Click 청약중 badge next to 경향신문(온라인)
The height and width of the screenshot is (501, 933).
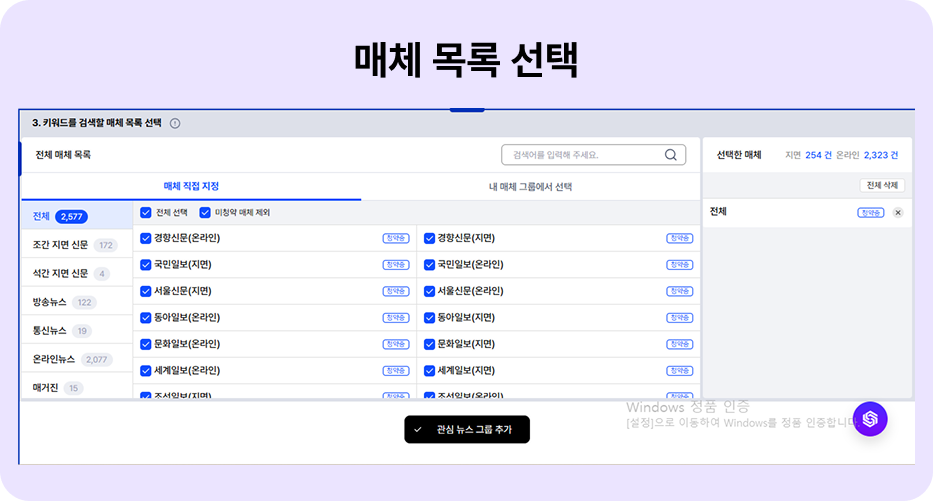coord(396,238)
